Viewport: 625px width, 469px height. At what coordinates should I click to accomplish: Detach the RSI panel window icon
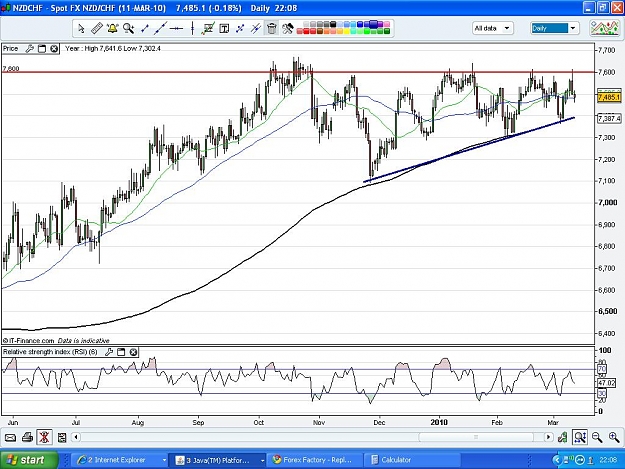coord(121,352)
